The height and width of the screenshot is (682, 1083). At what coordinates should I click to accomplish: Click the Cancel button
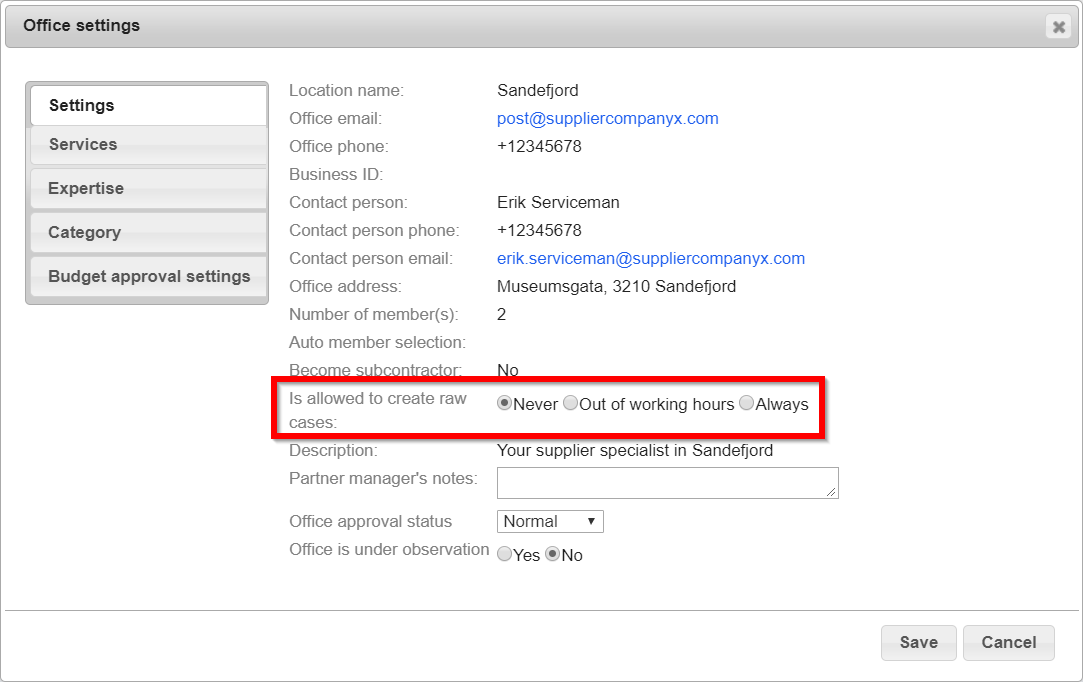[1008, 642]
